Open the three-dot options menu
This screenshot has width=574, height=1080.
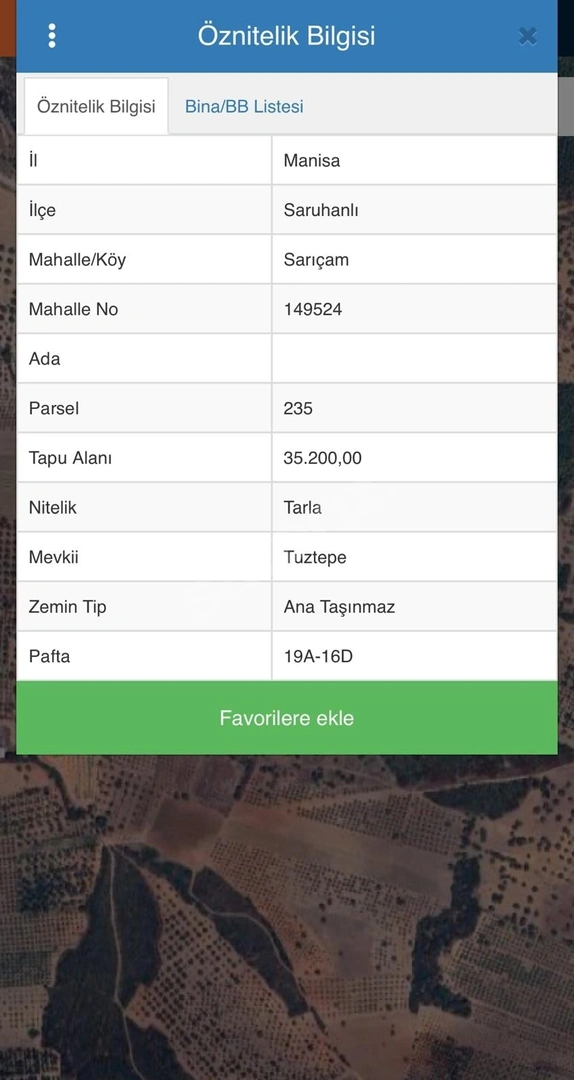(x=52, y=36)
